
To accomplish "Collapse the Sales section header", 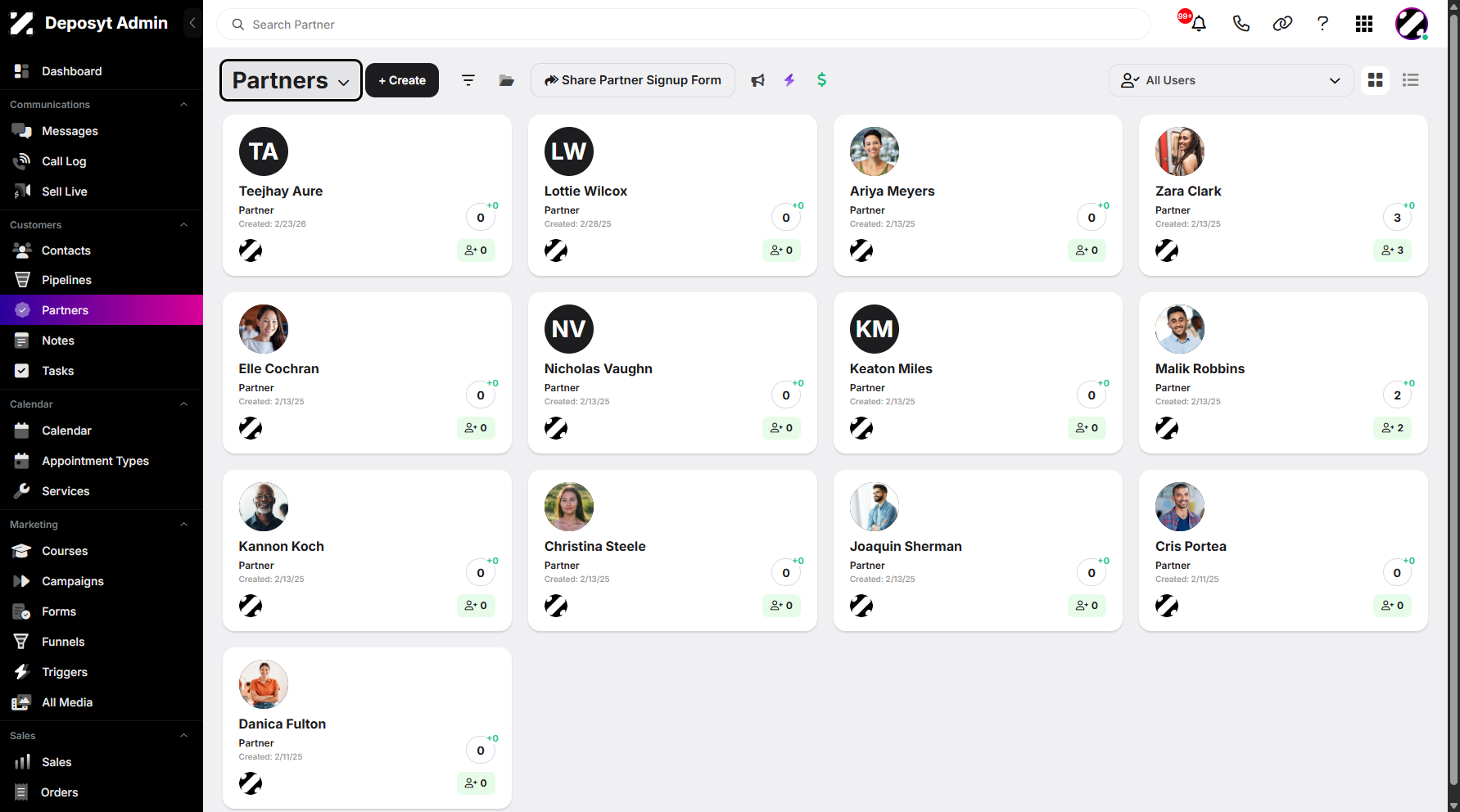I will pyautogui.click(x=184, y=736).
